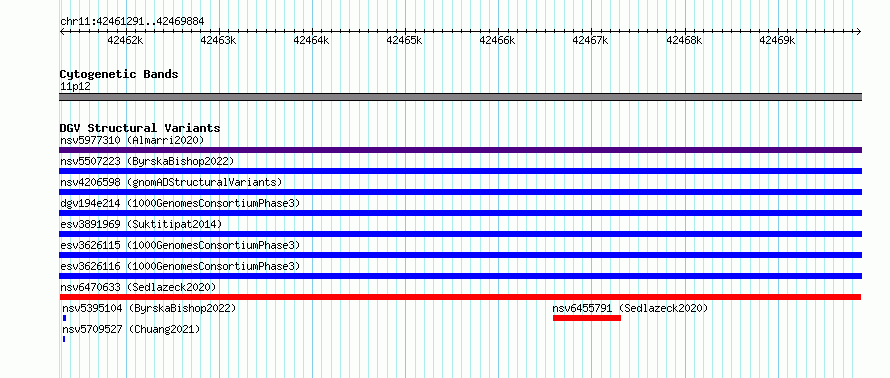Open variant nsv5507223 (ByrskaBishop2022) label
This screenshot has height=378, width=890.
pos(147,161)
